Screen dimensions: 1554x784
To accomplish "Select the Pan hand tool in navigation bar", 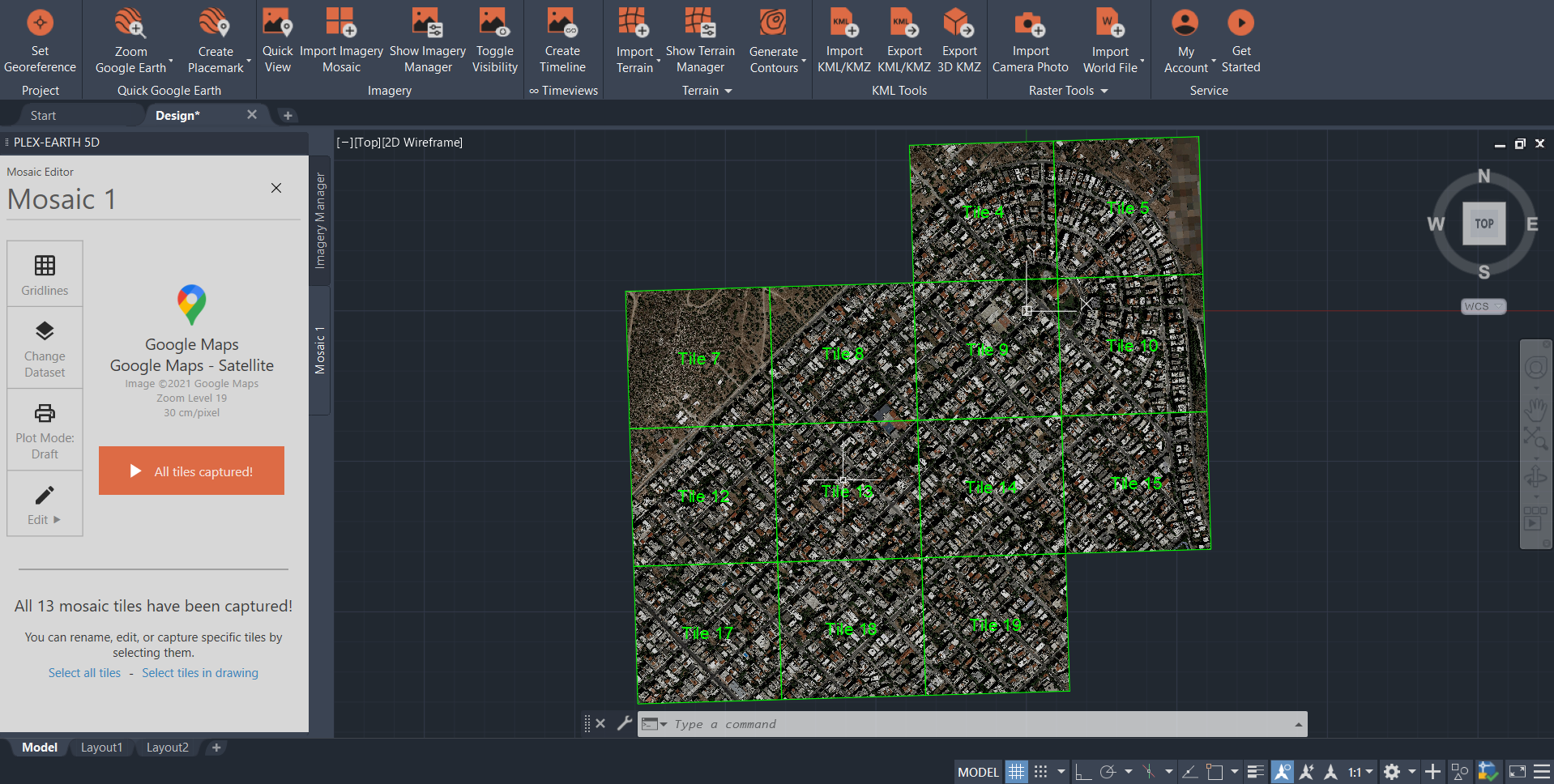I will point(1535,408).
